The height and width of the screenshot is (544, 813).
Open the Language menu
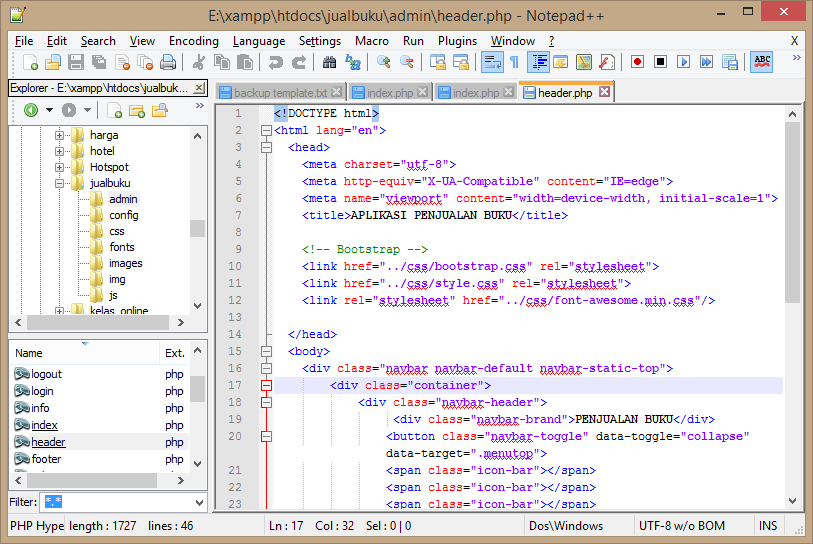[x=259, y=41]
